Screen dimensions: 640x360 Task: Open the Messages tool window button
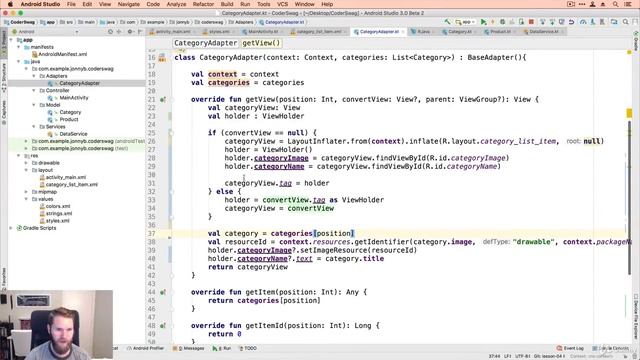[189, 349]
